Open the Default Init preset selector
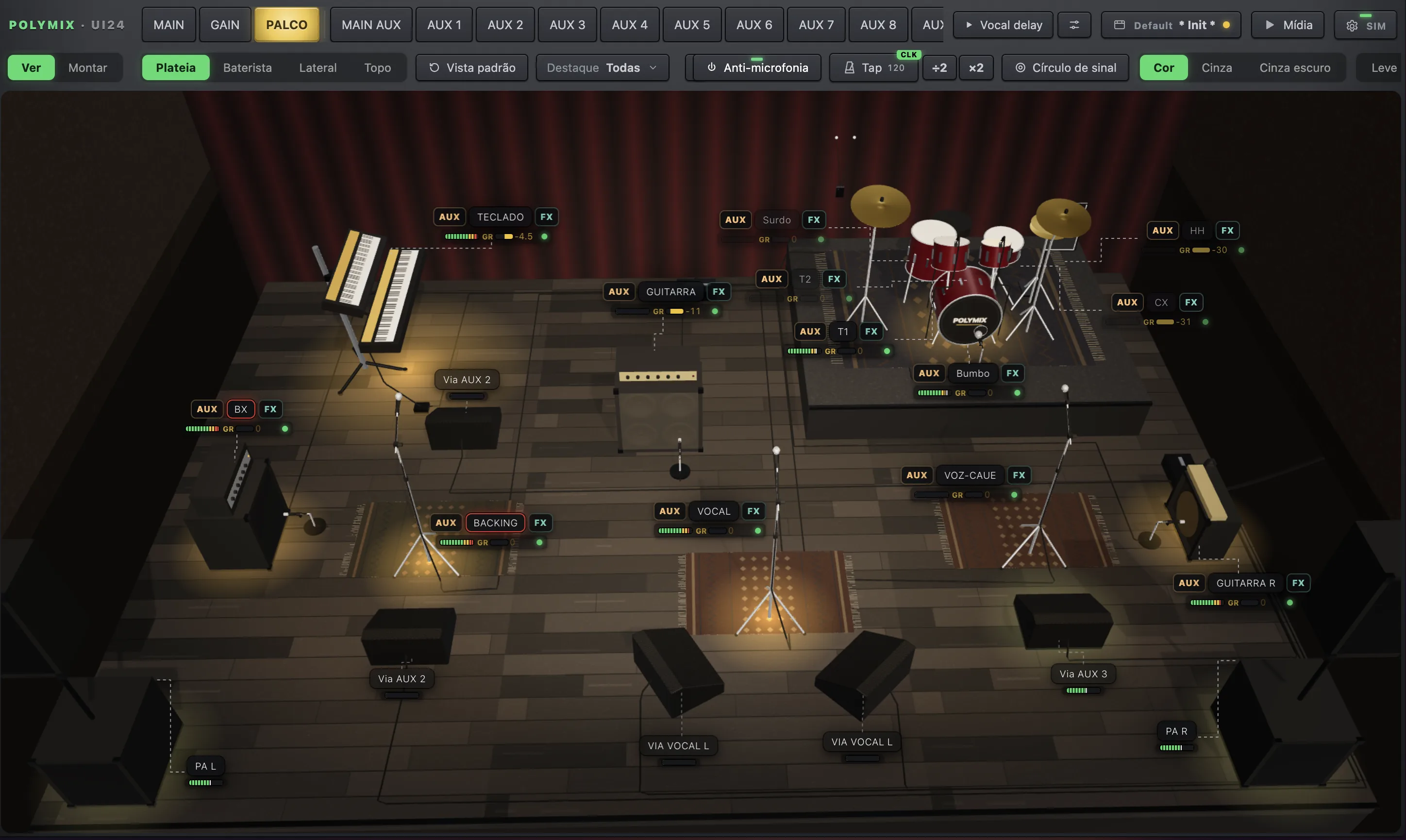The image size is (1406, 840). [x=1171, y=25]
